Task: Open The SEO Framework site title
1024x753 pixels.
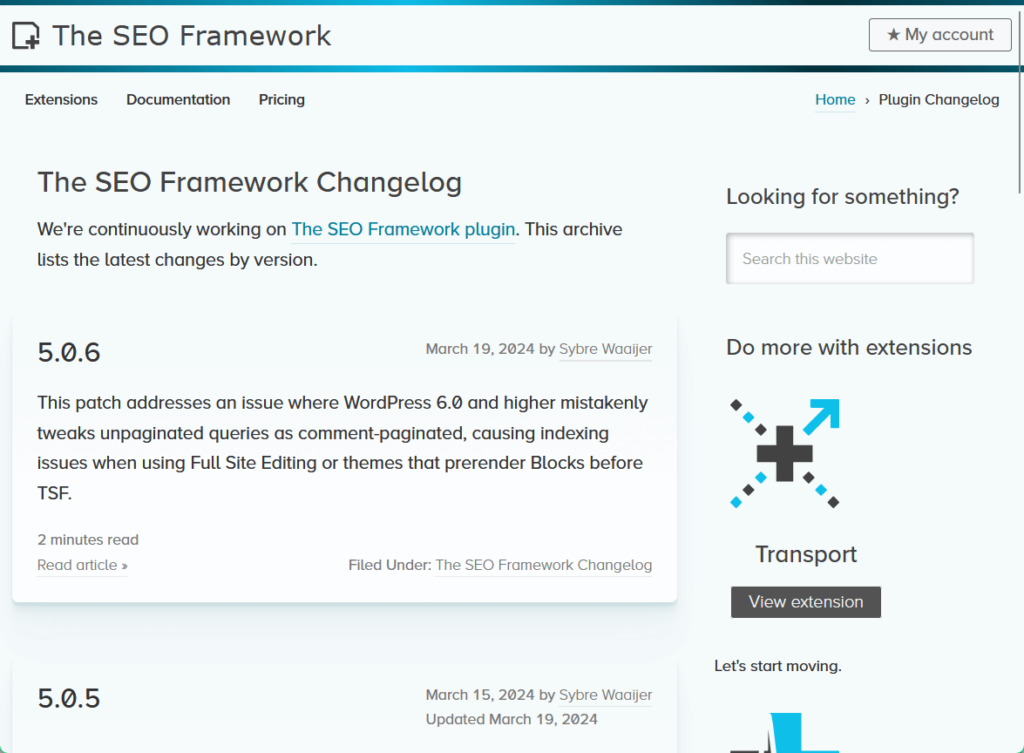Action: 191,35
